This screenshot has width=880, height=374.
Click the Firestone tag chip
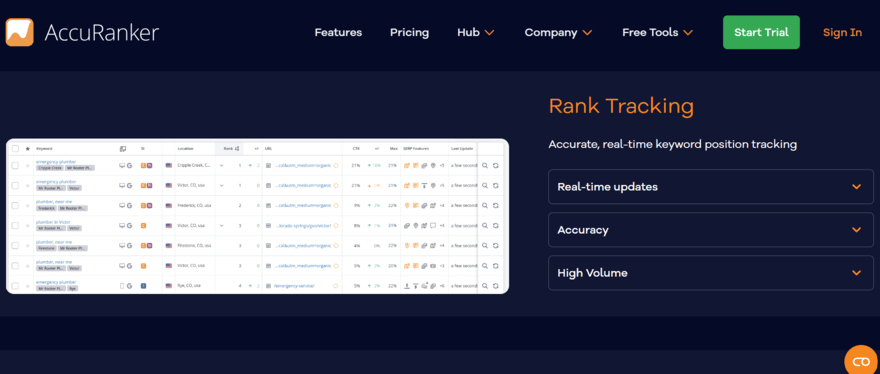pyautogui.click(x=47, y=248)
